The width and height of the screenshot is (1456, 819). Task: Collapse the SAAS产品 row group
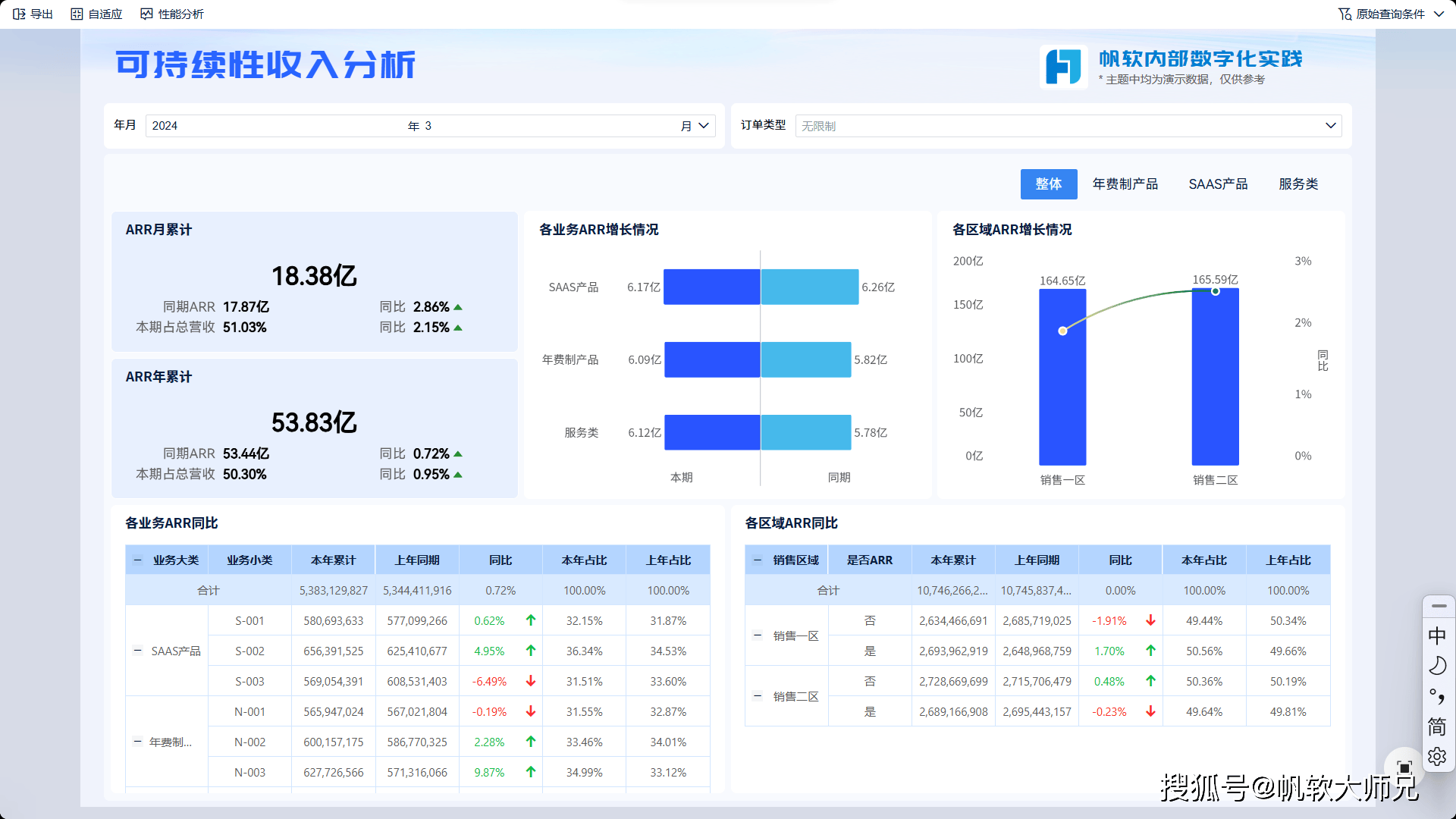137,651
